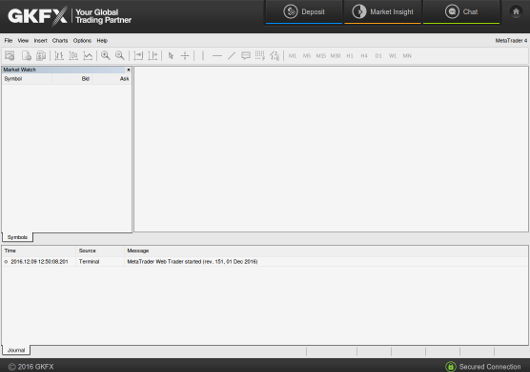Select the Candlesticks chart icon
The image size is (530, 372).
(73, 56)
